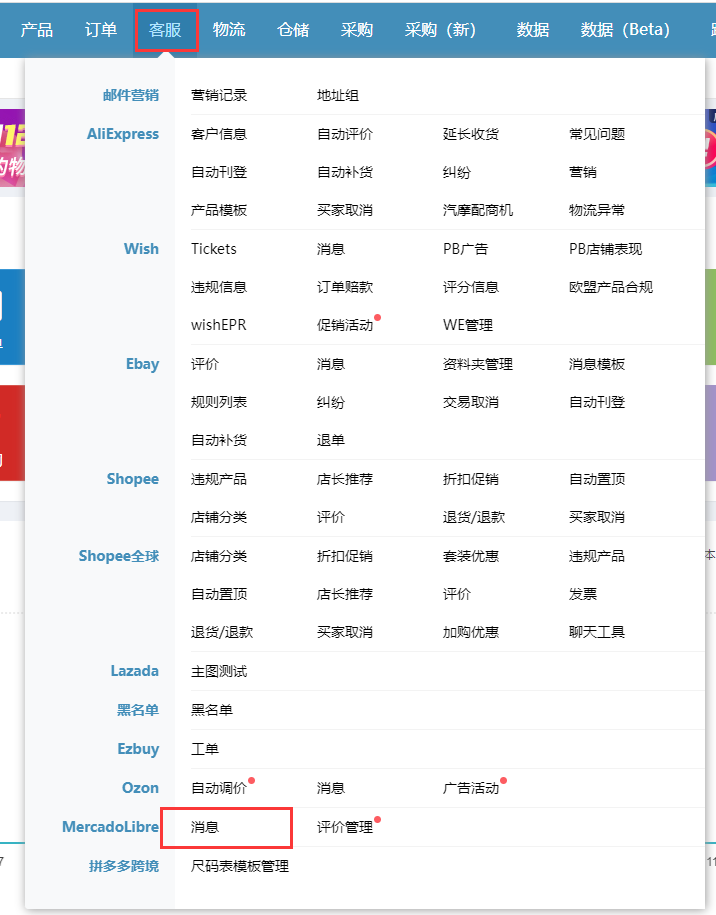Open 自动置顶 in Shopee section

coord(597,479)
